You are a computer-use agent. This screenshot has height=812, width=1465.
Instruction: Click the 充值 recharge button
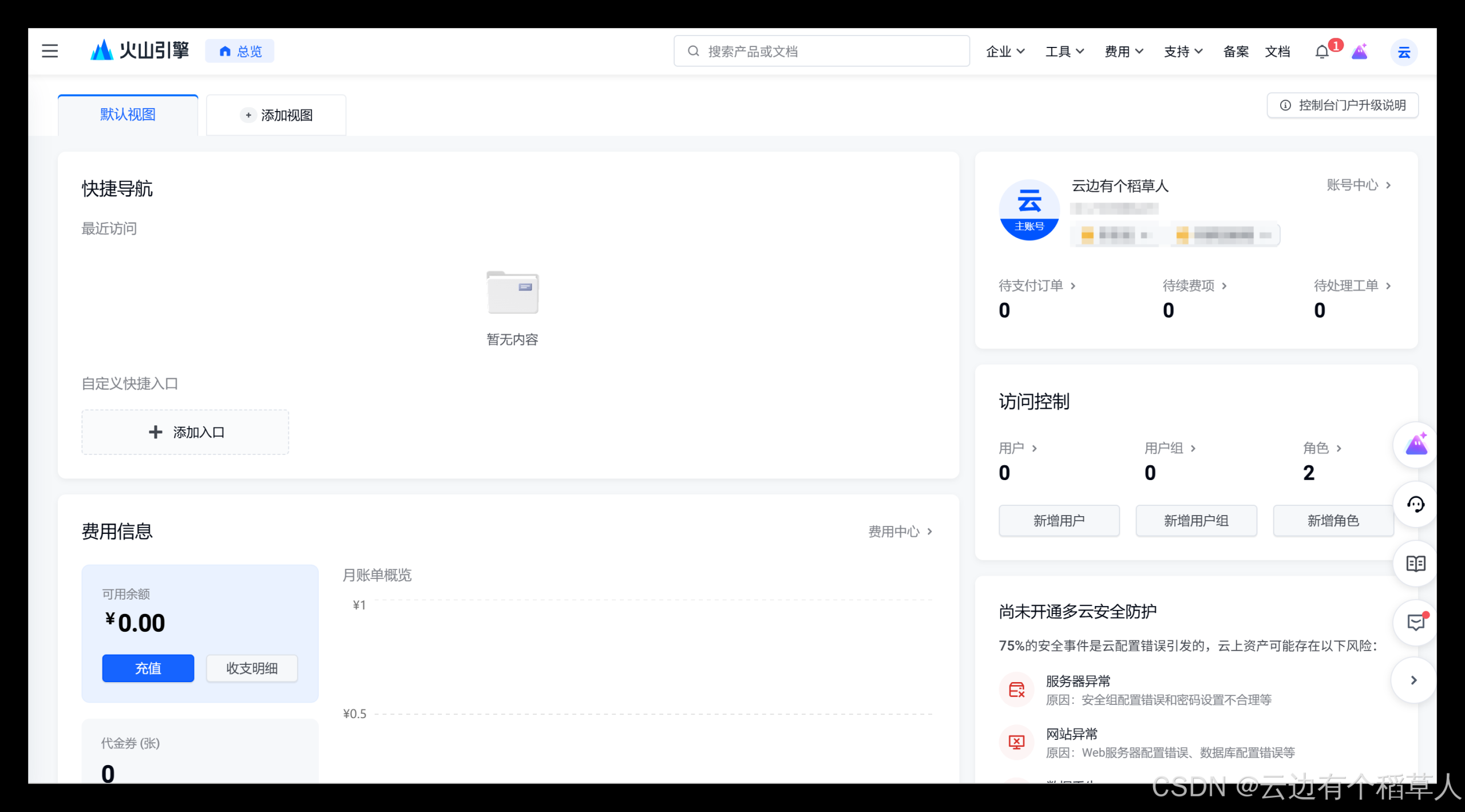(x=148, y=668)
